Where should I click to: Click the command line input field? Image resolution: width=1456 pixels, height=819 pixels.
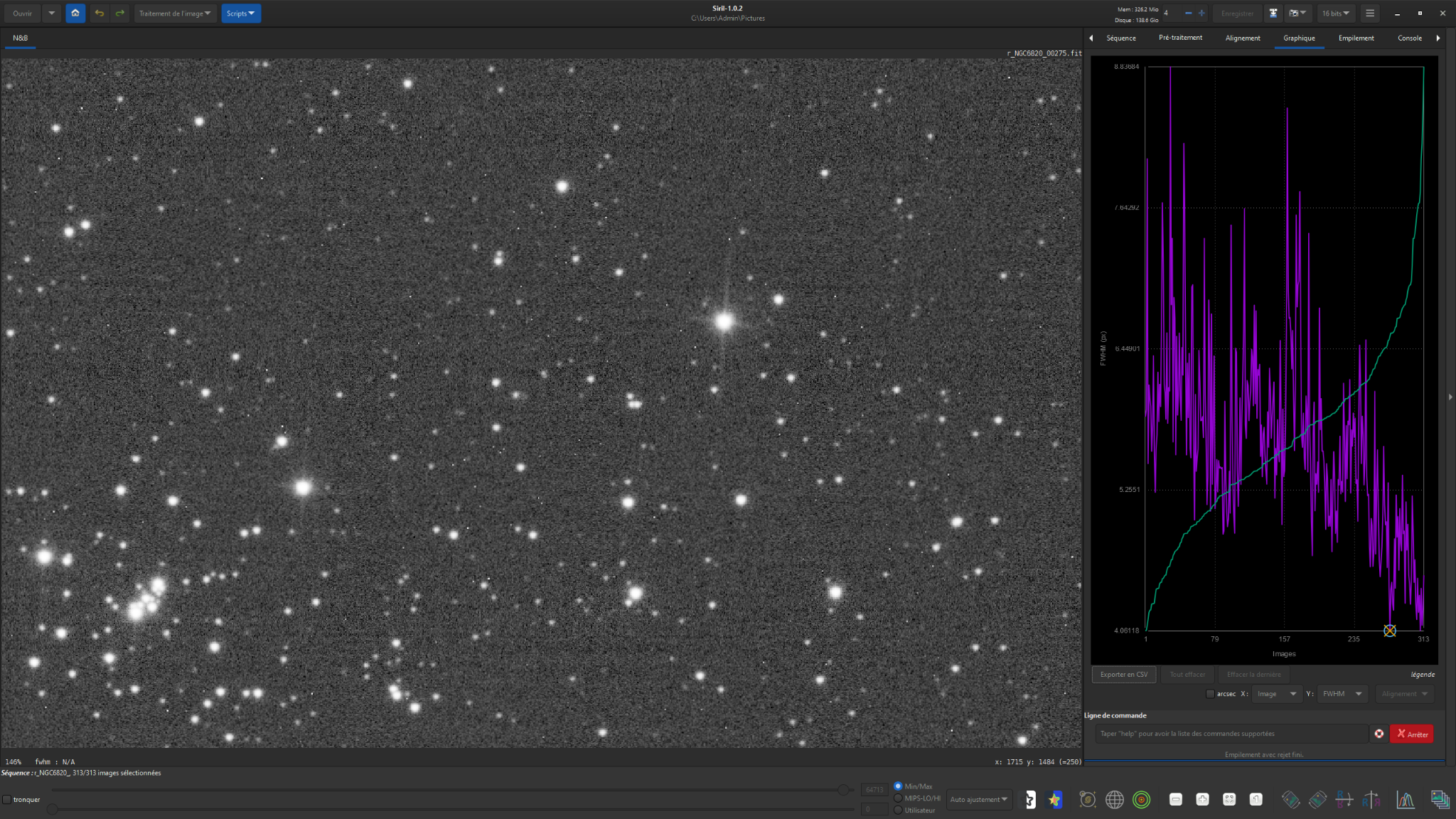point(1231,734)
